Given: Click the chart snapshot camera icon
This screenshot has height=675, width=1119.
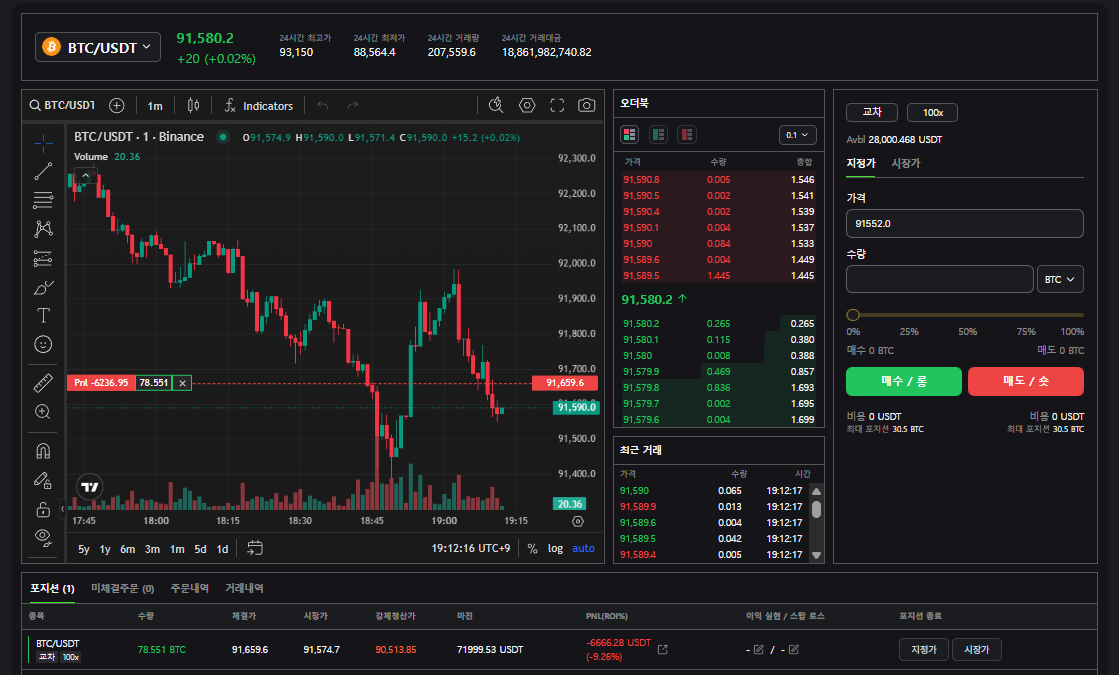Looking at the screenshot, I should pos(587,105).
